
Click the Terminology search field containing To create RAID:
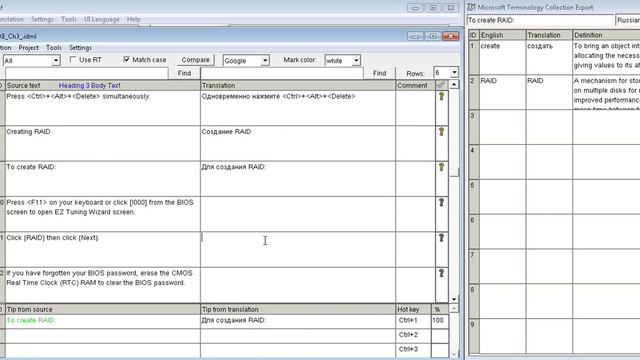tap(540, 20)
